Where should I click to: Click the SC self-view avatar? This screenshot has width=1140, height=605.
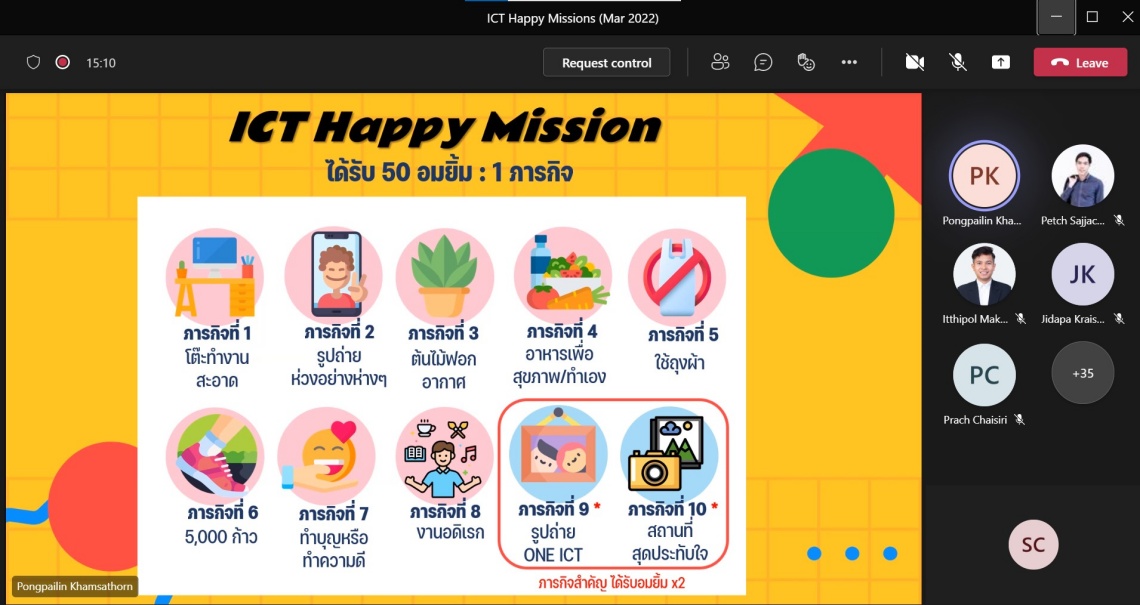click(x=1032, y=544)
